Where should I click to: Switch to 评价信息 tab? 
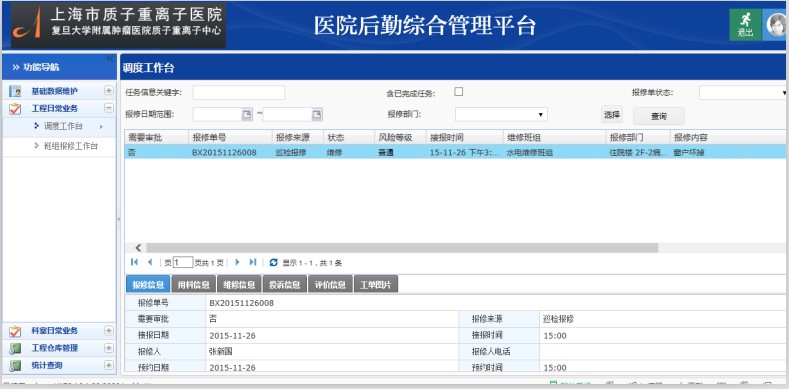(x=331, y=284)
